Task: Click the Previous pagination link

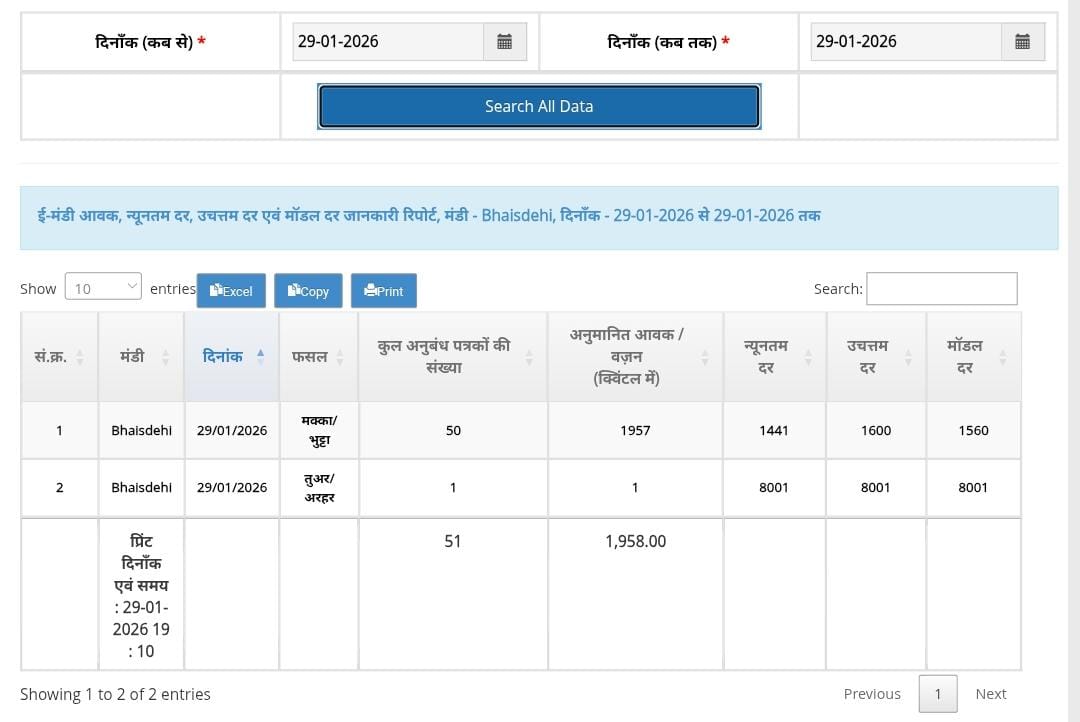Action: [872, 694]
